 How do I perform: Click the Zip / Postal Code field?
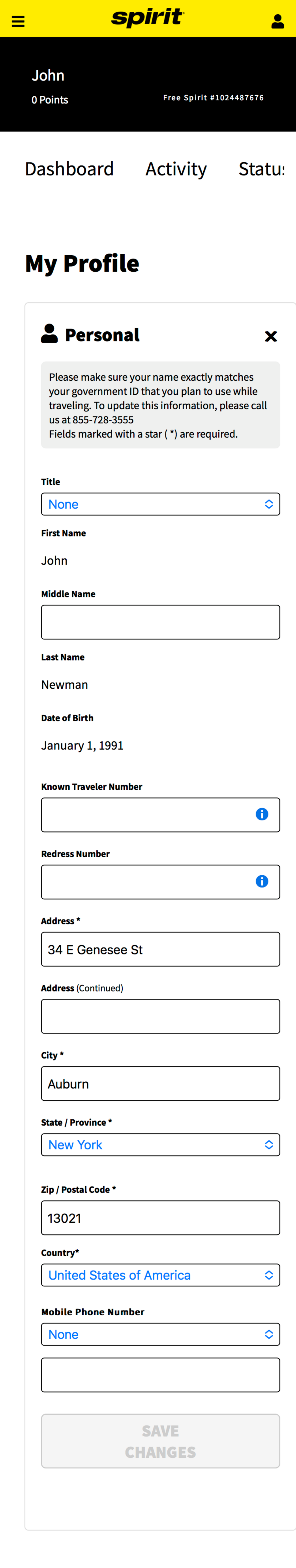[160, 1217]
